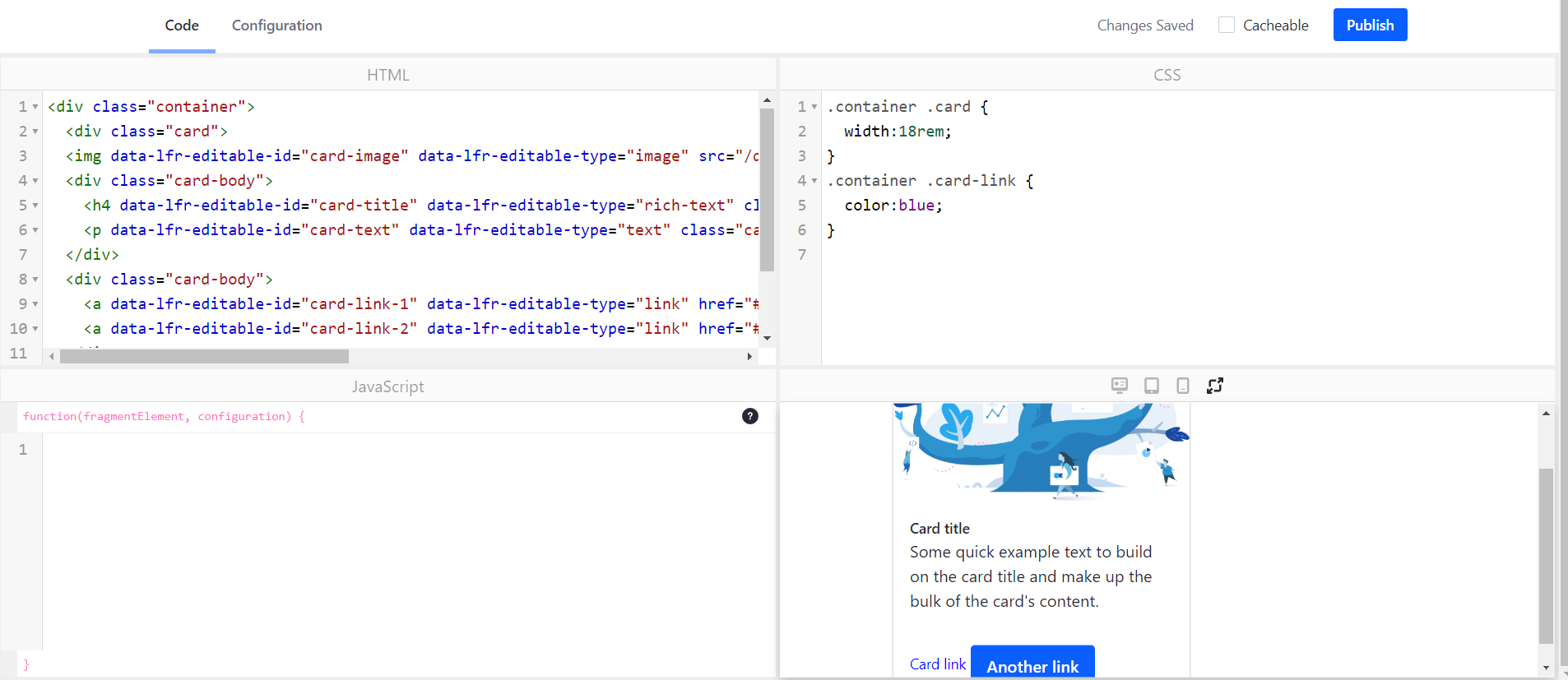Click the '.container .card-link {' selector line
The height and width of the screenshot is (680, 1568).
pos(930,181)
